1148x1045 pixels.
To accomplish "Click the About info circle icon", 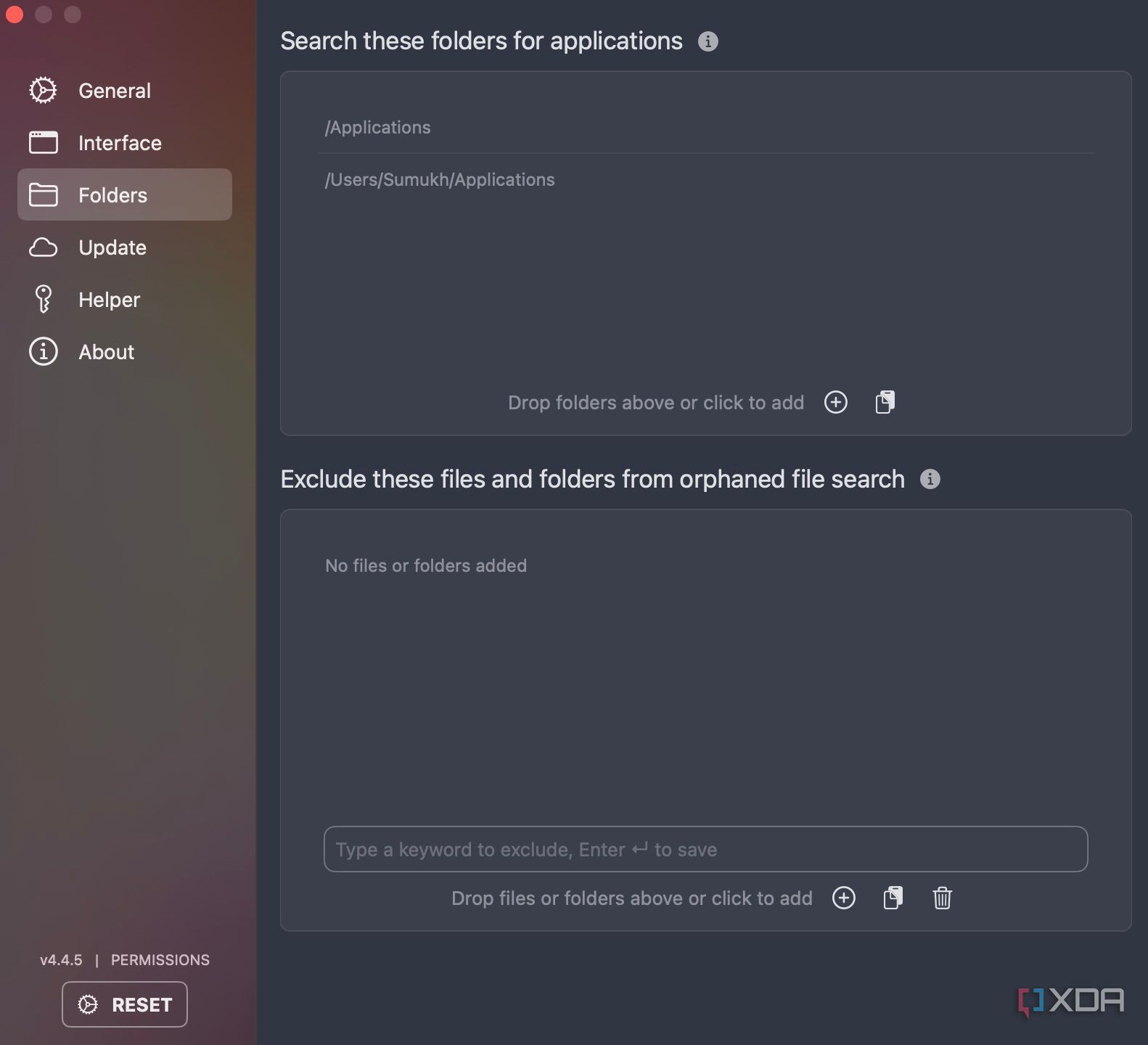I will (x=43, y=351).
